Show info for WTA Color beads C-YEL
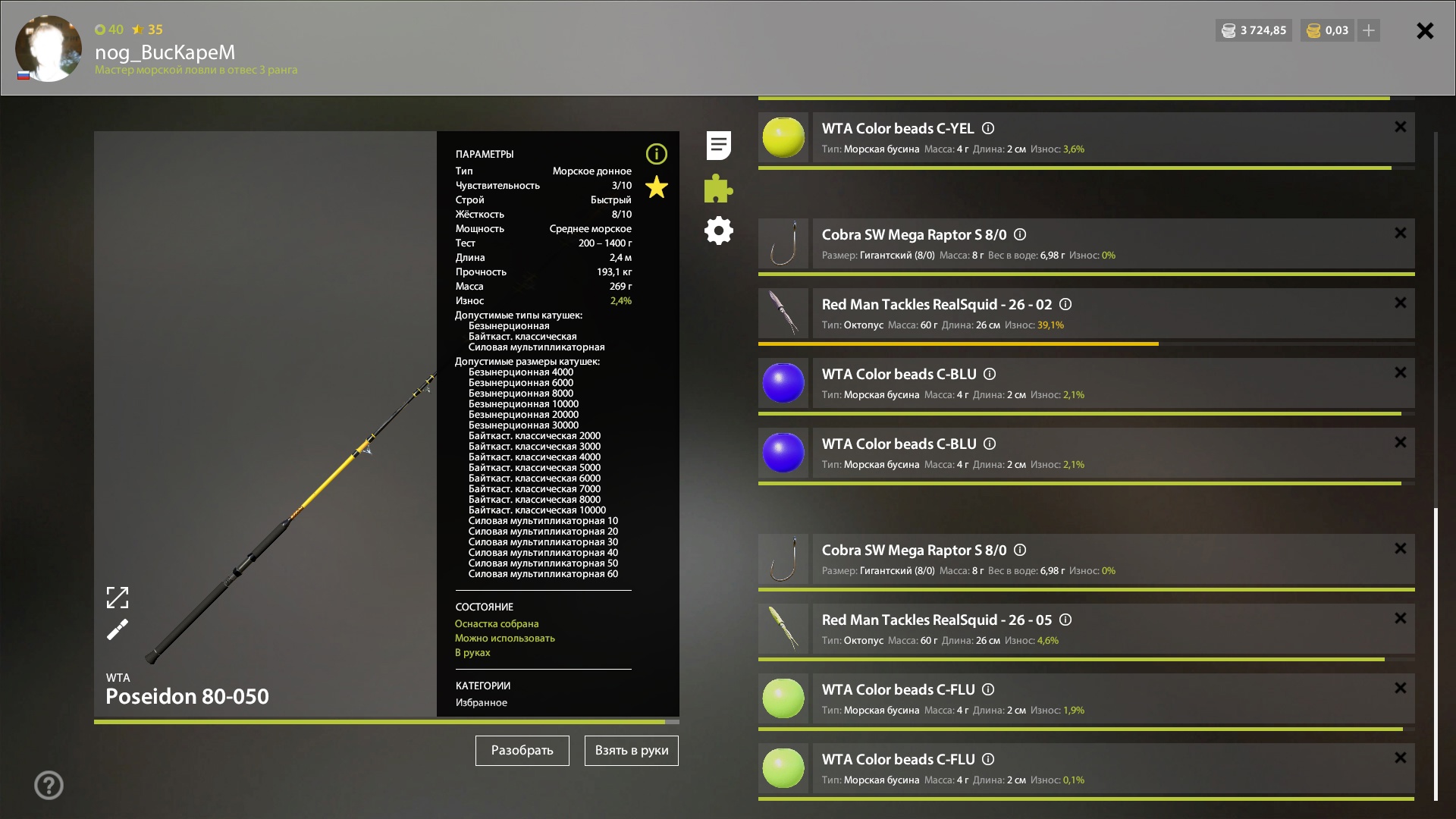 [x=988, y=129]
